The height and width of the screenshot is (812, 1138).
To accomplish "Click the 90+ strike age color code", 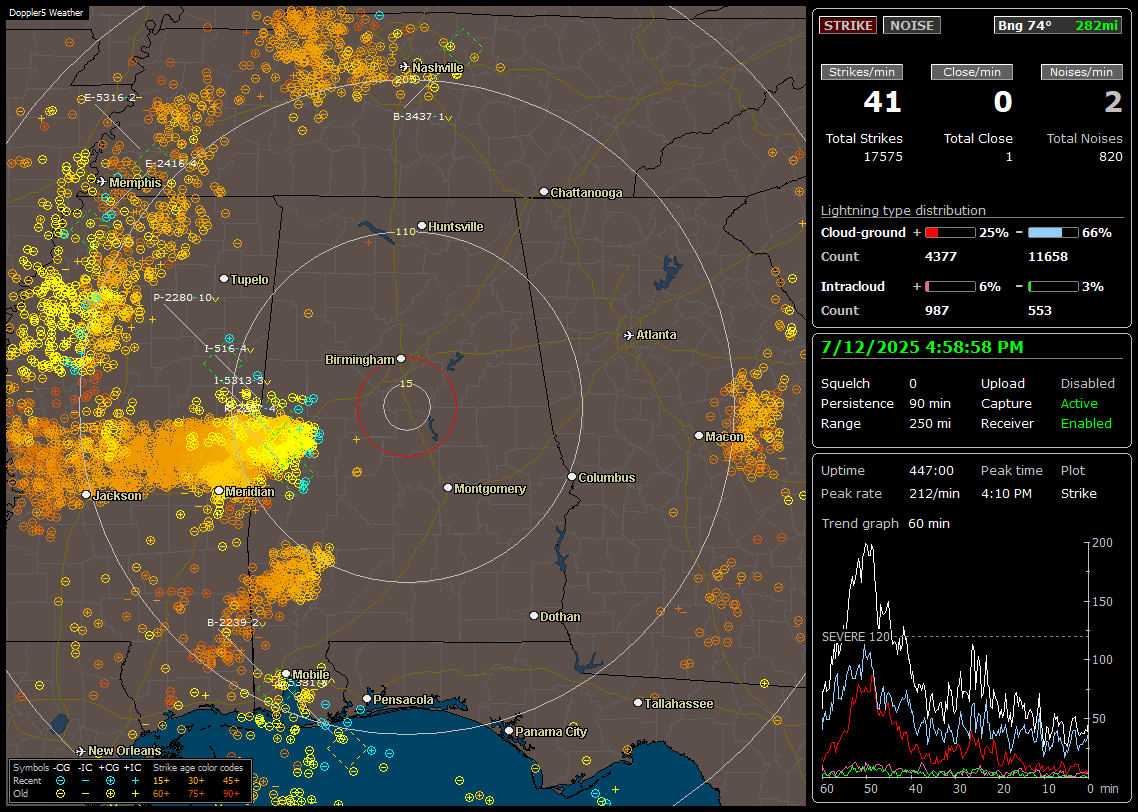I will pyautogui.click(x=231, y=794).
